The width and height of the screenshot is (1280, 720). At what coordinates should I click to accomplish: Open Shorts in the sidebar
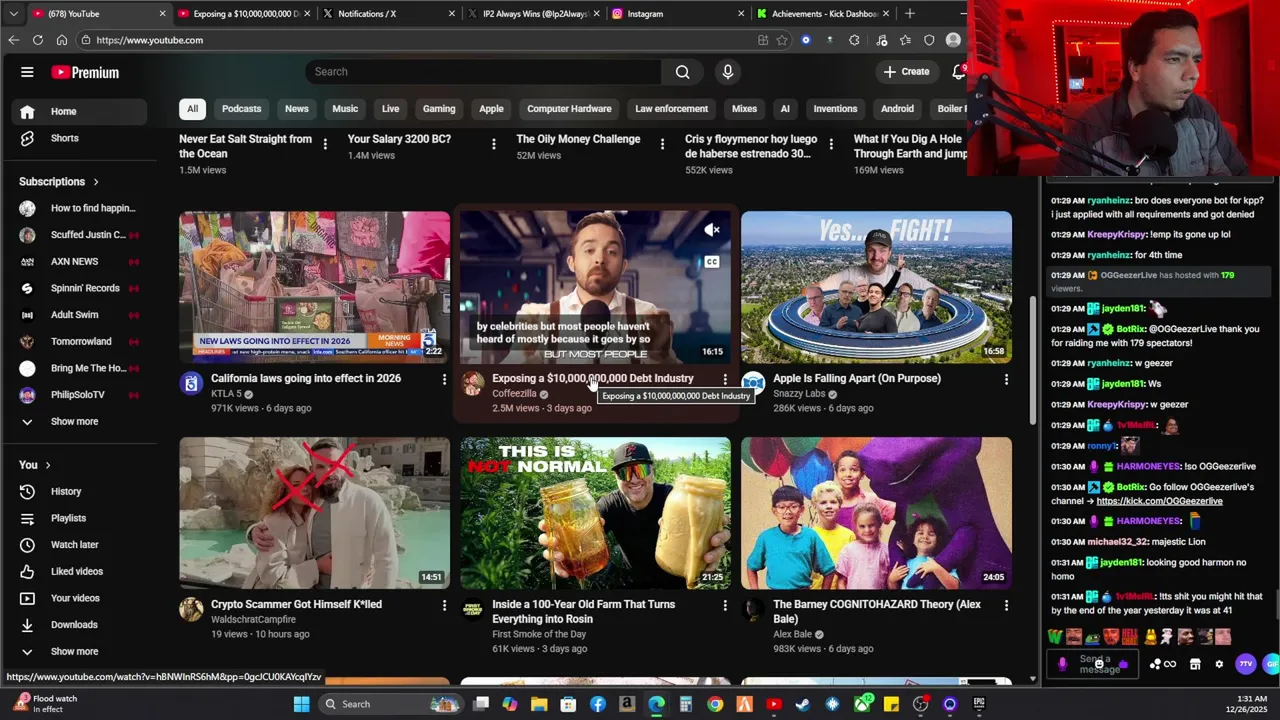pos(80,138)
